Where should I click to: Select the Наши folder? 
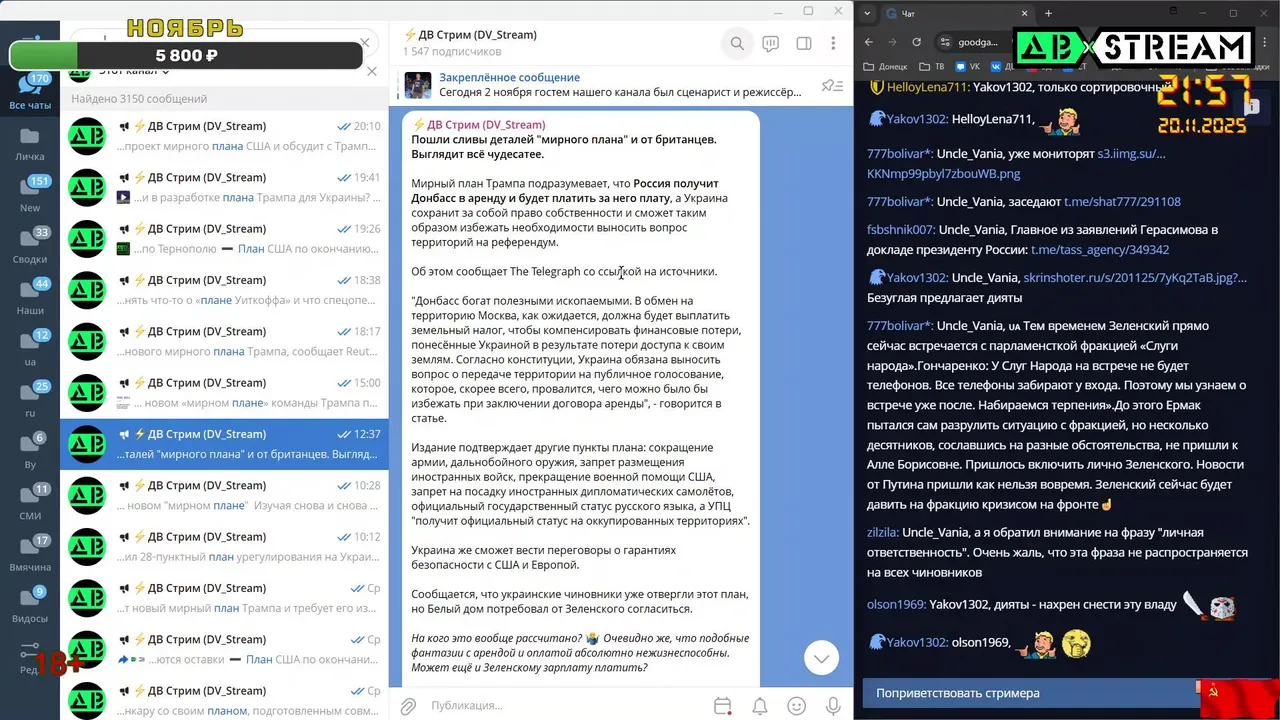click(30, 298)
